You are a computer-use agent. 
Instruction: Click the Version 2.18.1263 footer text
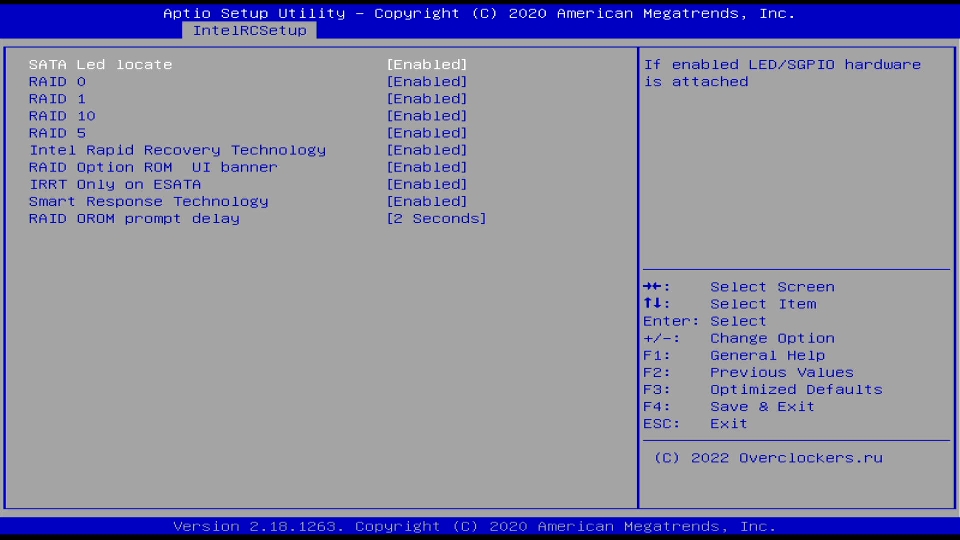tap(474, 527)
